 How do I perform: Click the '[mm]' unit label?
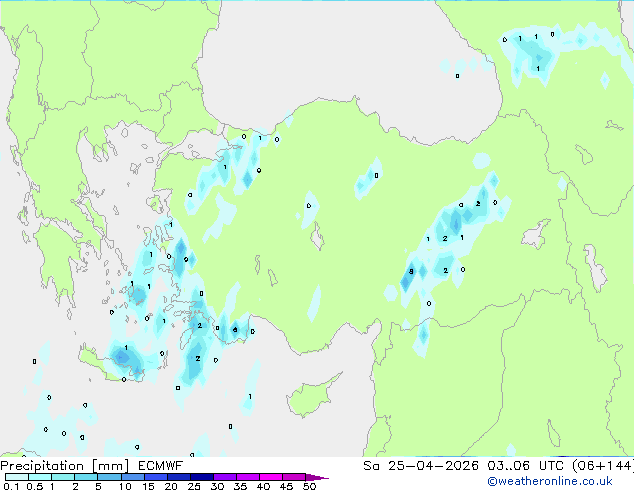110,466
